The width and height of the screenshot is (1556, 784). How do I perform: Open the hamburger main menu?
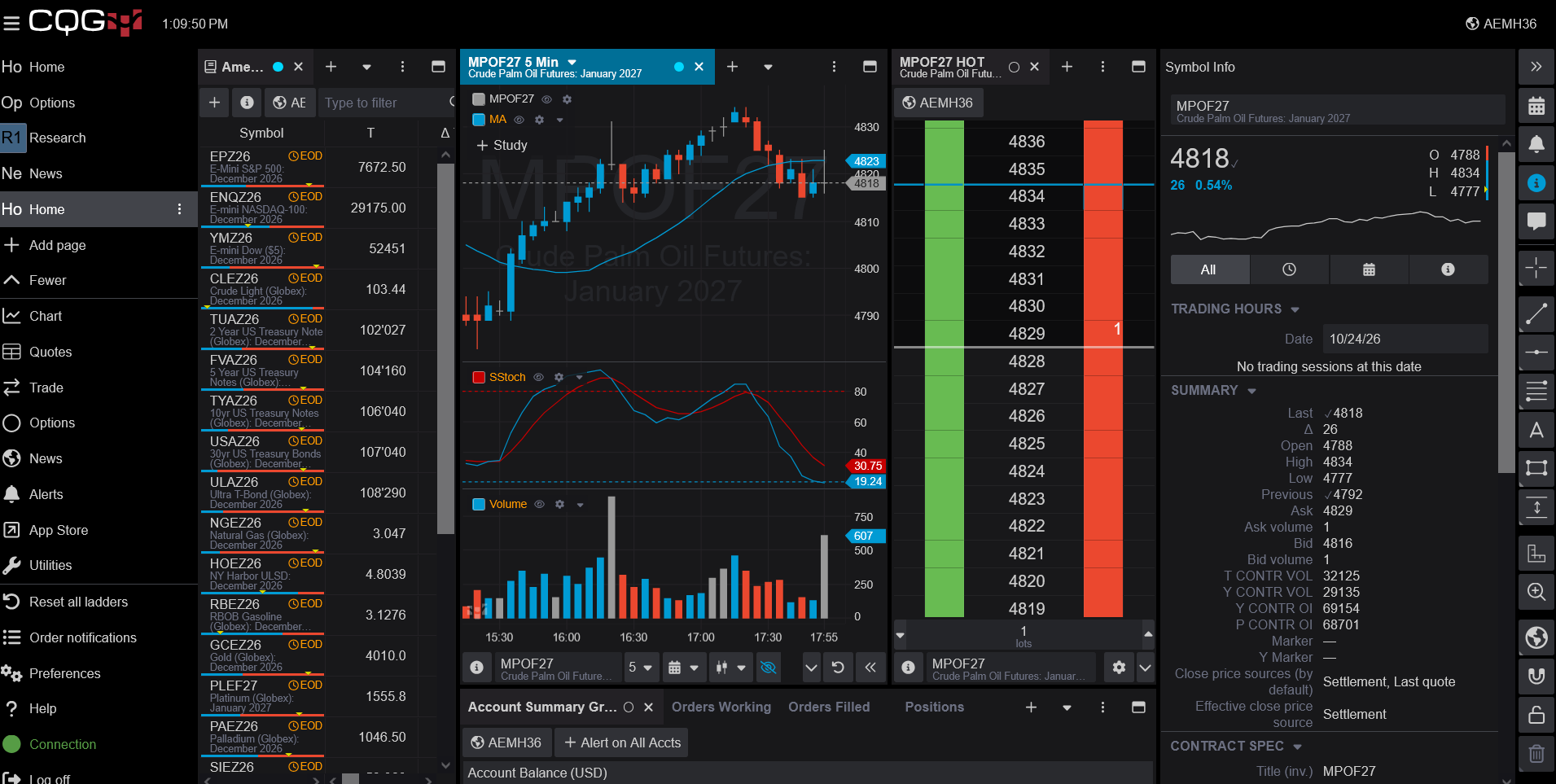click(11, 23)
